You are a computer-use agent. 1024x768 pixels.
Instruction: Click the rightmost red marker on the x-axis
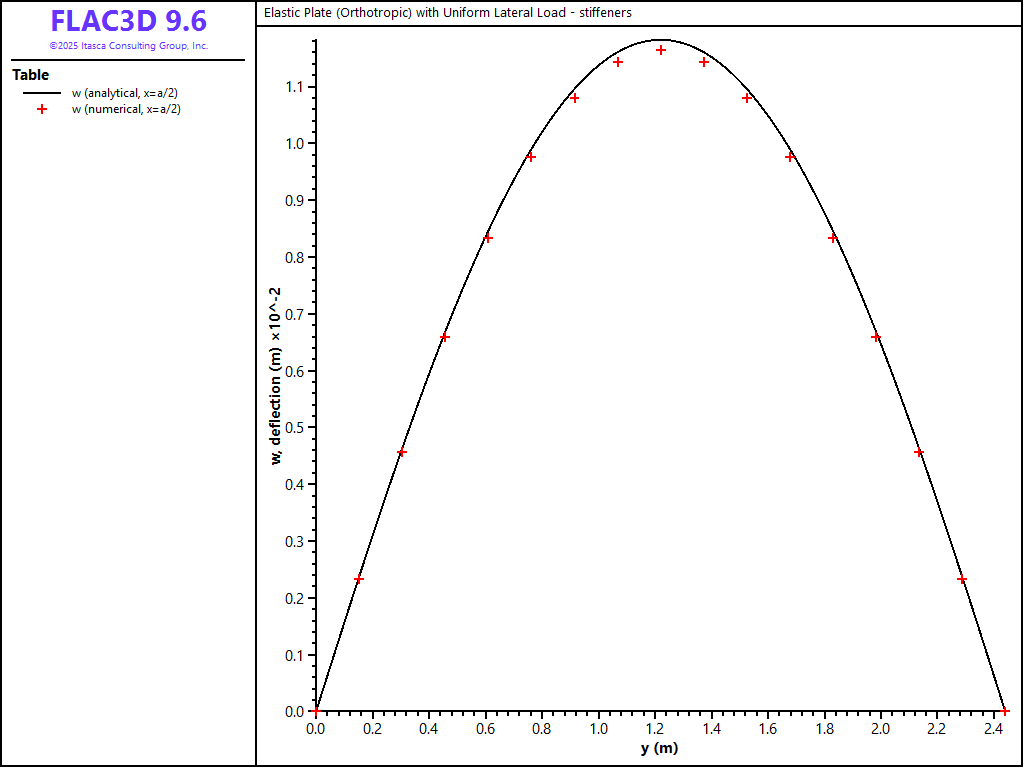tap(1005, 711)
